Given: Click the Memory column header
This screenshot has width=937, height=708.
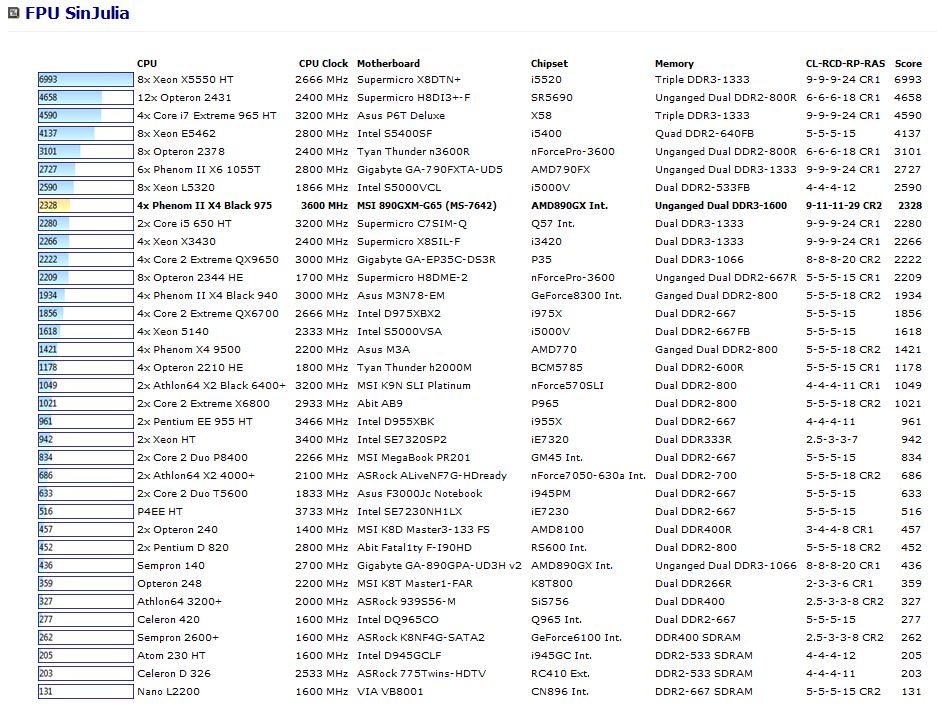Looking at the screenshot, I should click(674, 63).
